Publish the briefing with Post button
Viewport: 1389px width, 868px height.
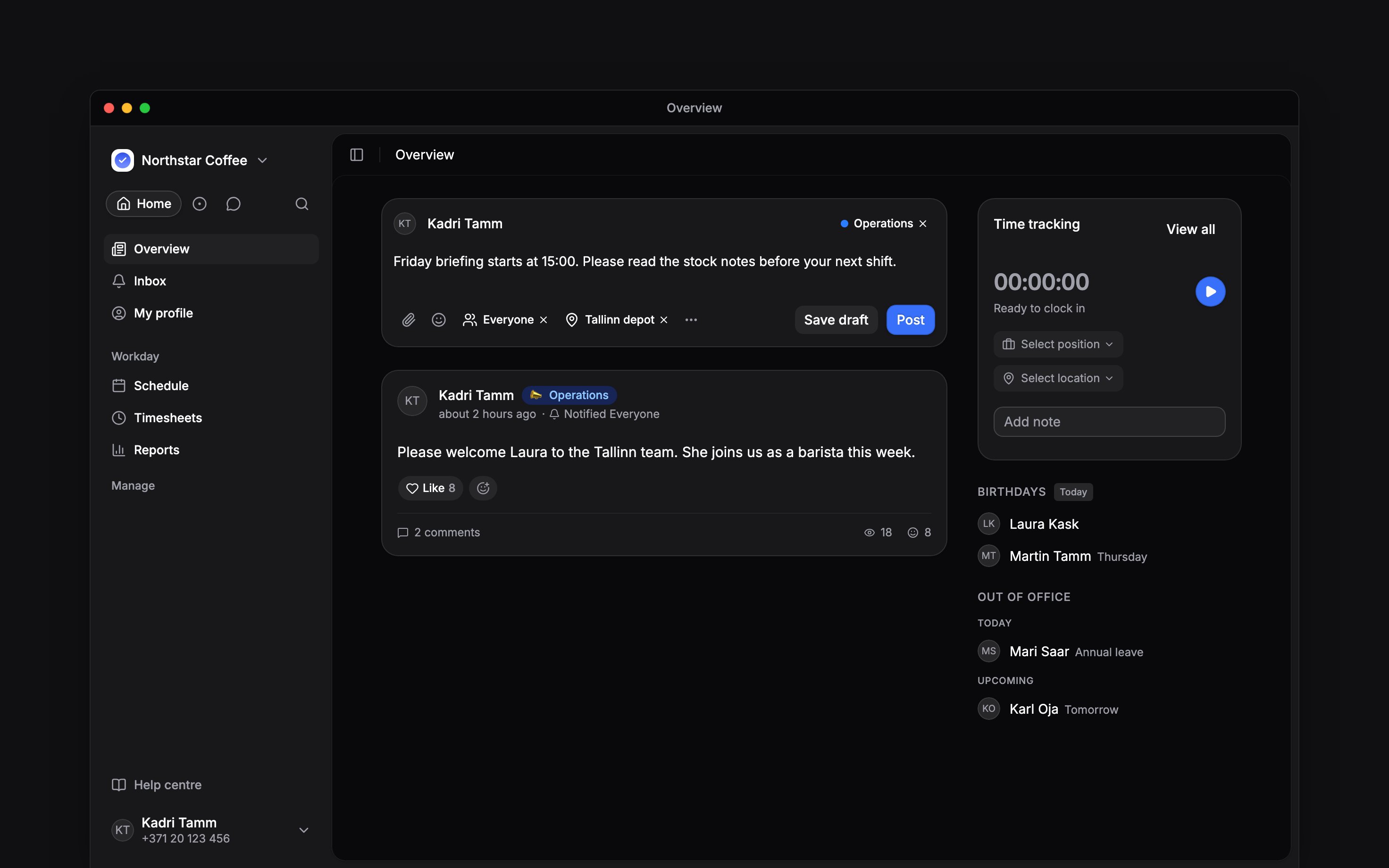point(910,320)
